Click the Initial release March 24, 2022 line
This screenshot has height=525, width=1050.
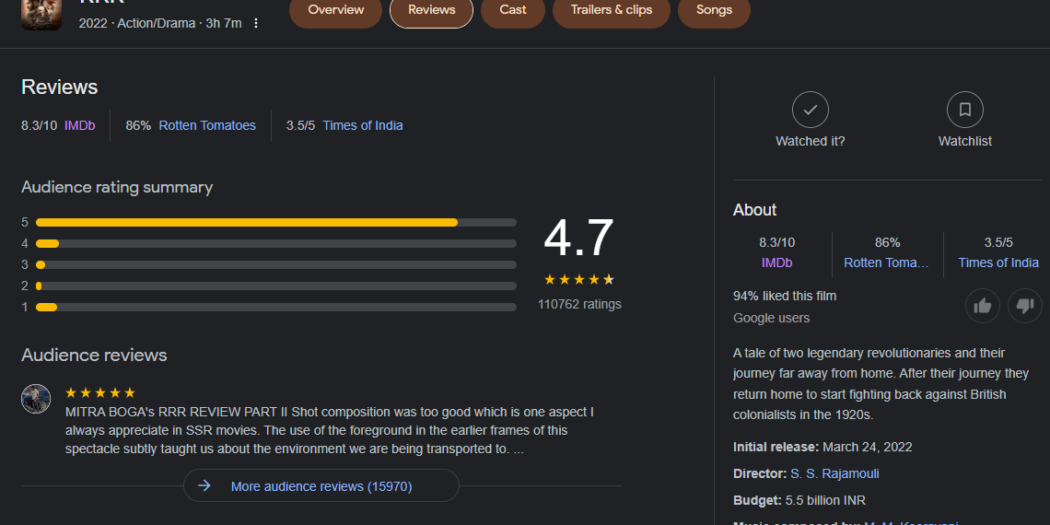[822, 447]
